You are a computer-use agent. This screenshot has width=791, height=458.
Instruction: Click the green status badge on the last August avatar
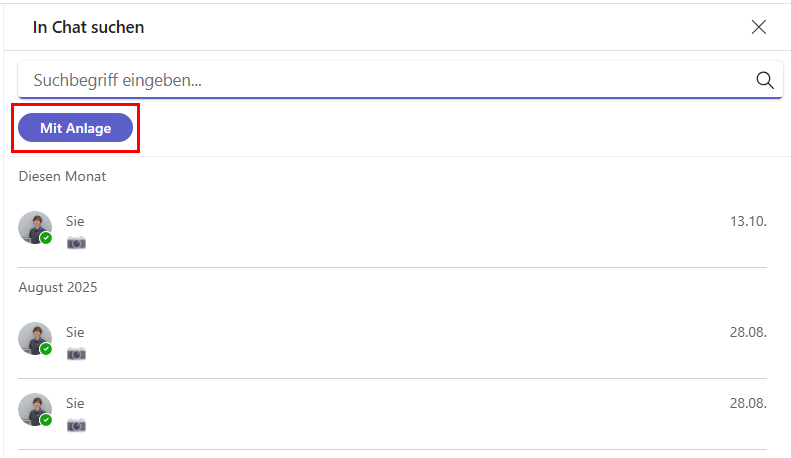pos(46,420)
